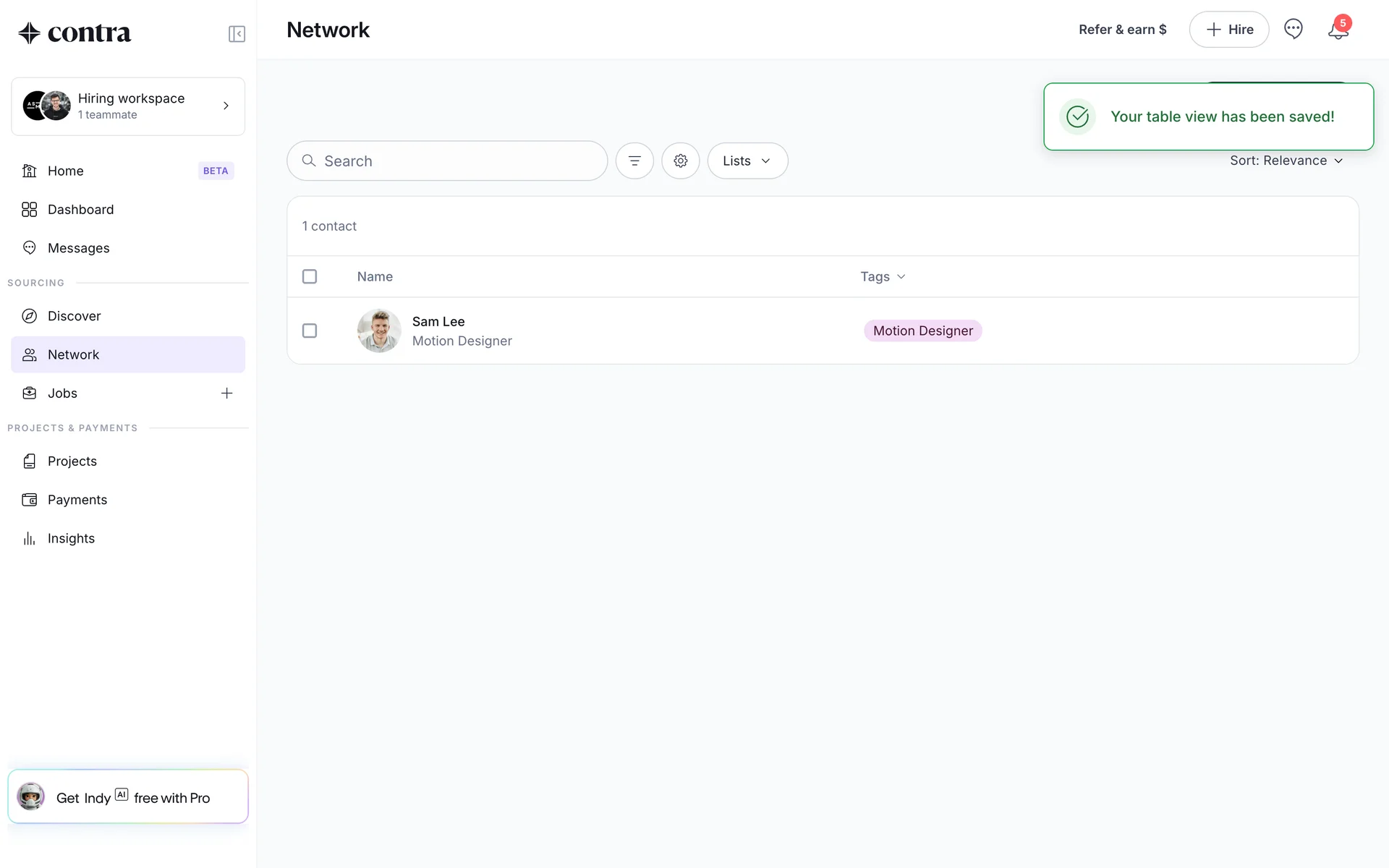Open messages chat bubble in header
The width and height of the screenshot is (1389, 868).
pos(1293,29)
